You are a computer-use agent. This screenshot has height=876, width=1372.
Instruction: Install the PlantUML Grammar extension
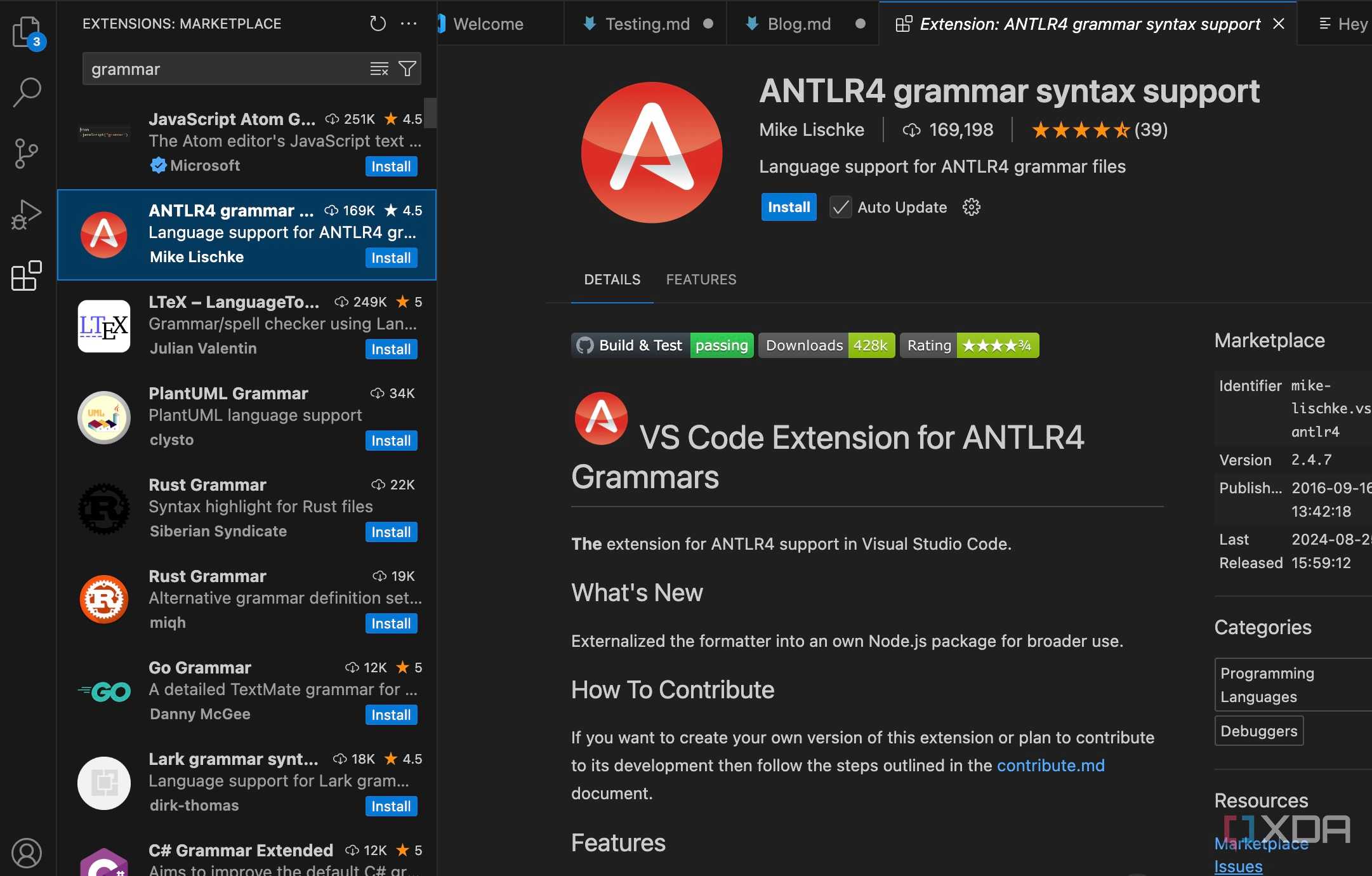point(391,441)
